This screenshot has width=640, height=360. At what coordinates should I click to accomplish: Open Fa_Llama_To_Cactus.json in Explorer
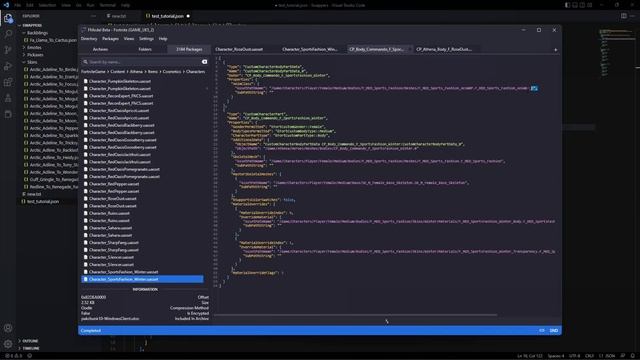51,40
